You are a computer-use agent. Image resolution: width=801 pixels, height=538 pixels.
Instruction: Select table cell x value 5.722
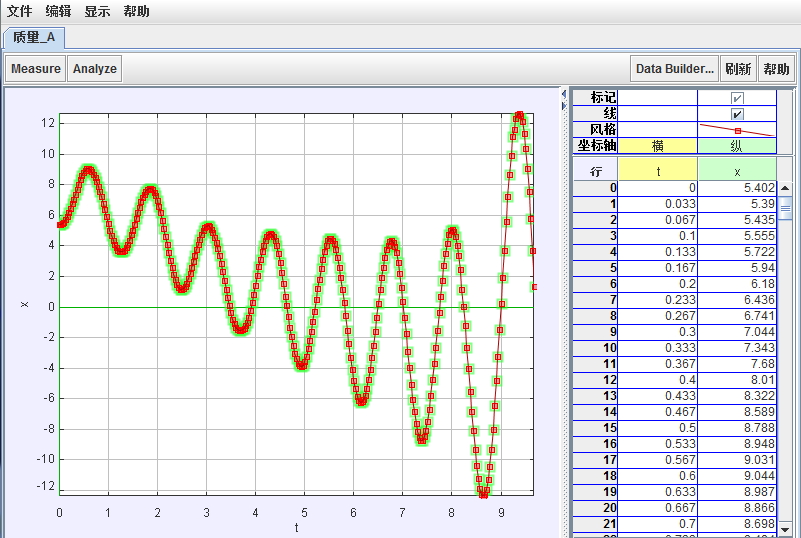737,252
